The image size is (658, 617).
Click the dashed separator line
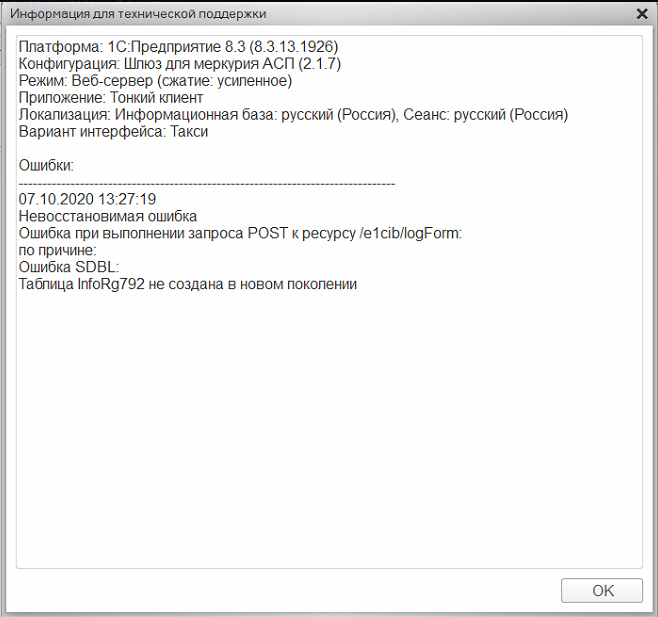pyautogui.click(x=207, y=184)
